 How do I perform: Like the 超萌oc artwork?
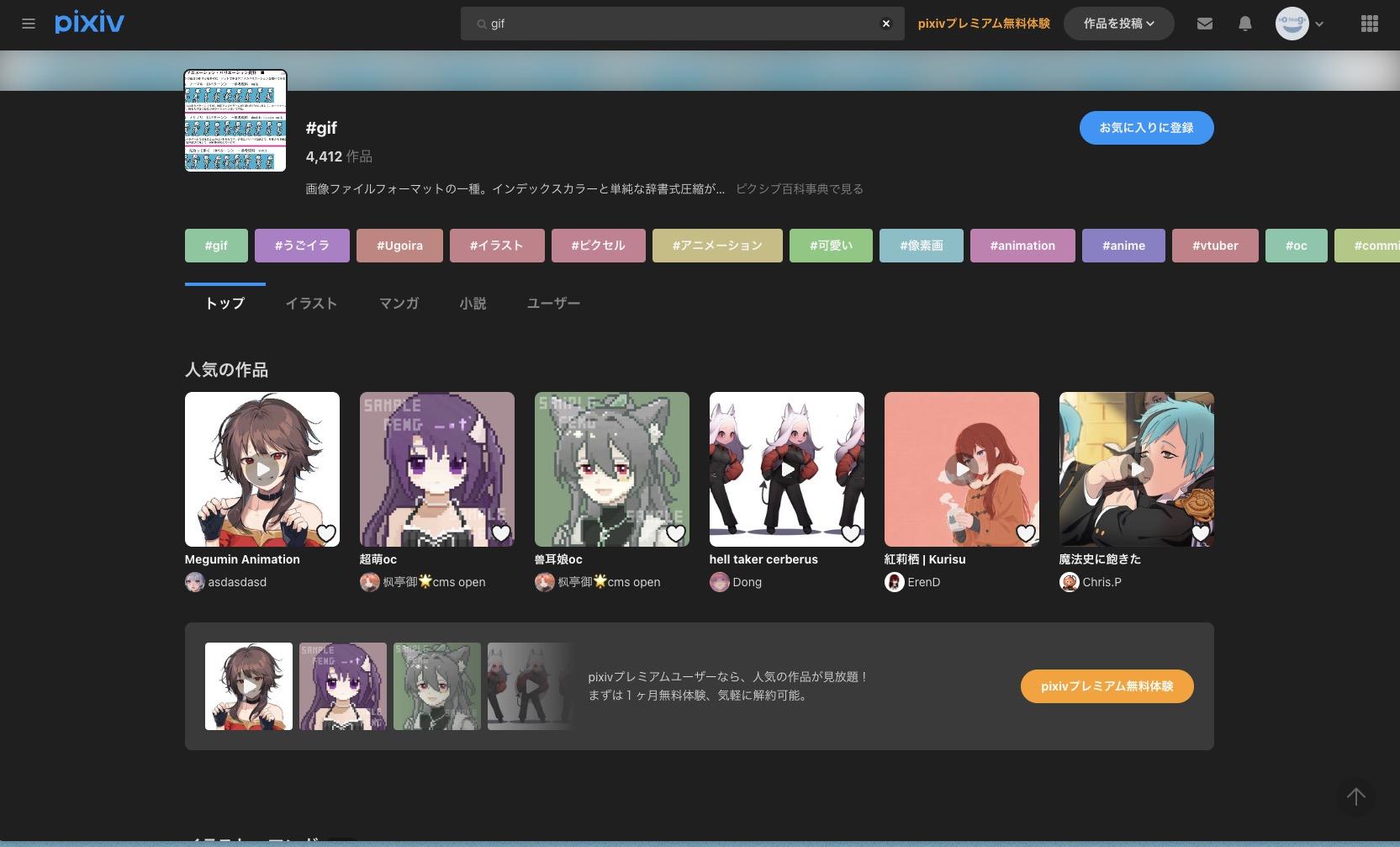point(501,533)
